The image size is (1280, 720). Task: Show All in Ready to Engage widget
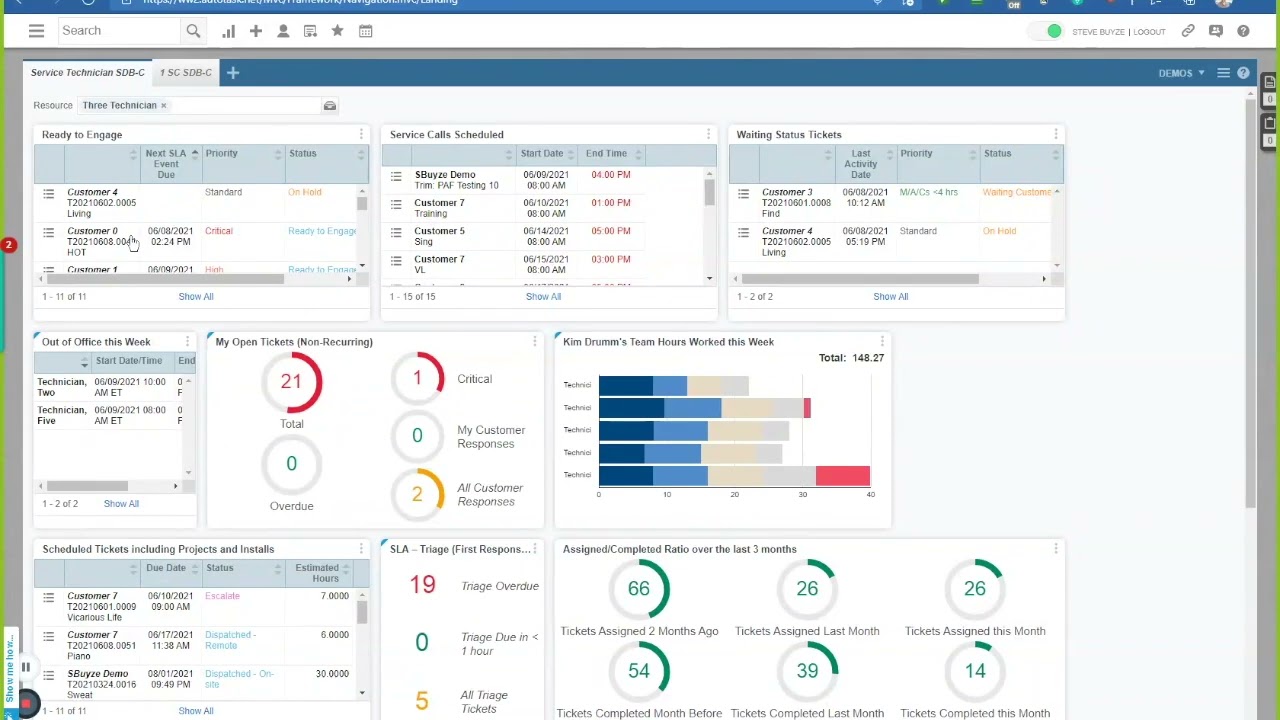[196, 297]
